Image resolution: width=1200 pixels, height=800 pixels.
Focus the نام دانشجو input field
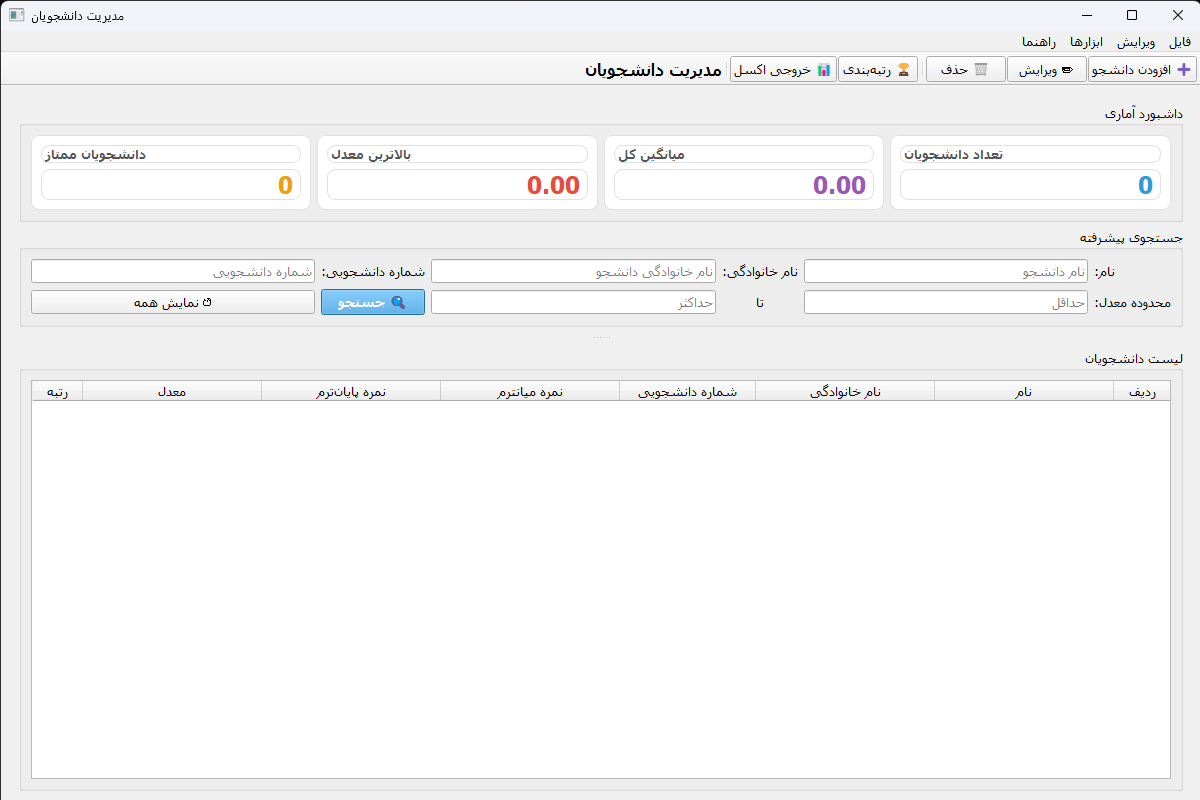[946, 272]
